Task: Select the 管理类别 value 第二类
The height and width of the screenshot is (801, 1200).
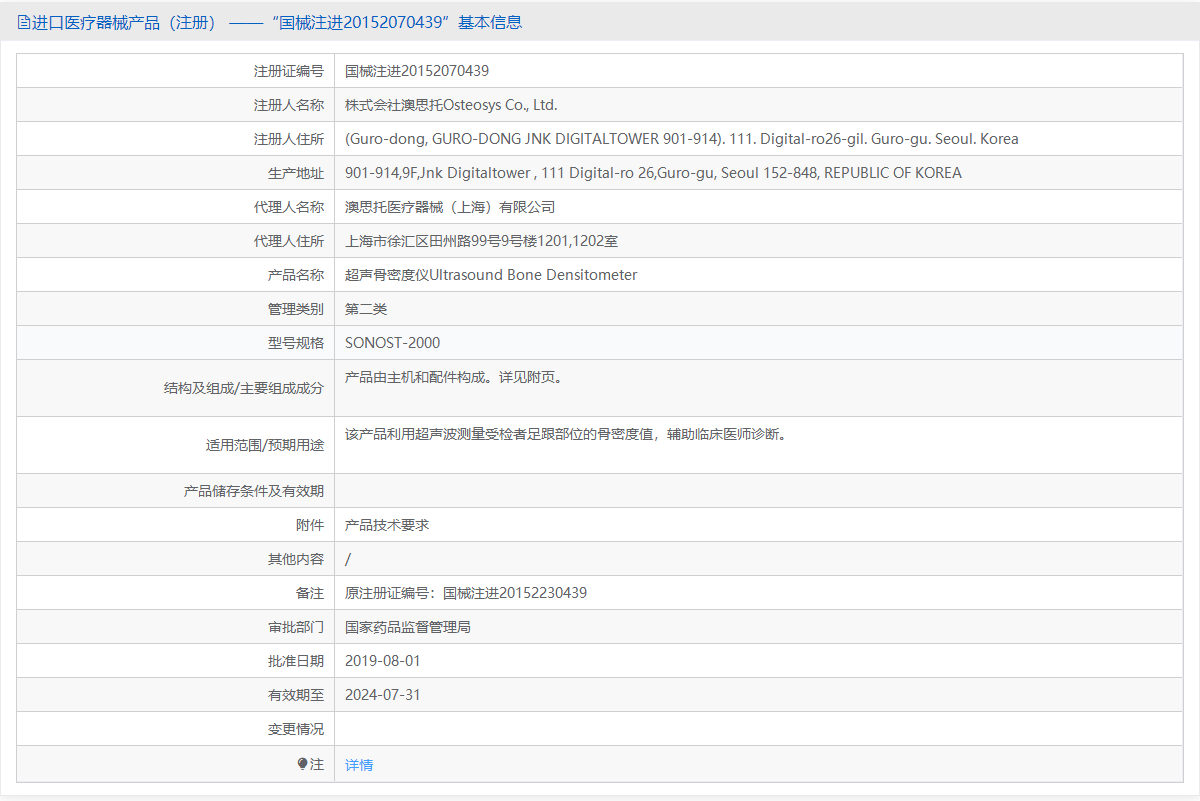Action: [365, 308]
